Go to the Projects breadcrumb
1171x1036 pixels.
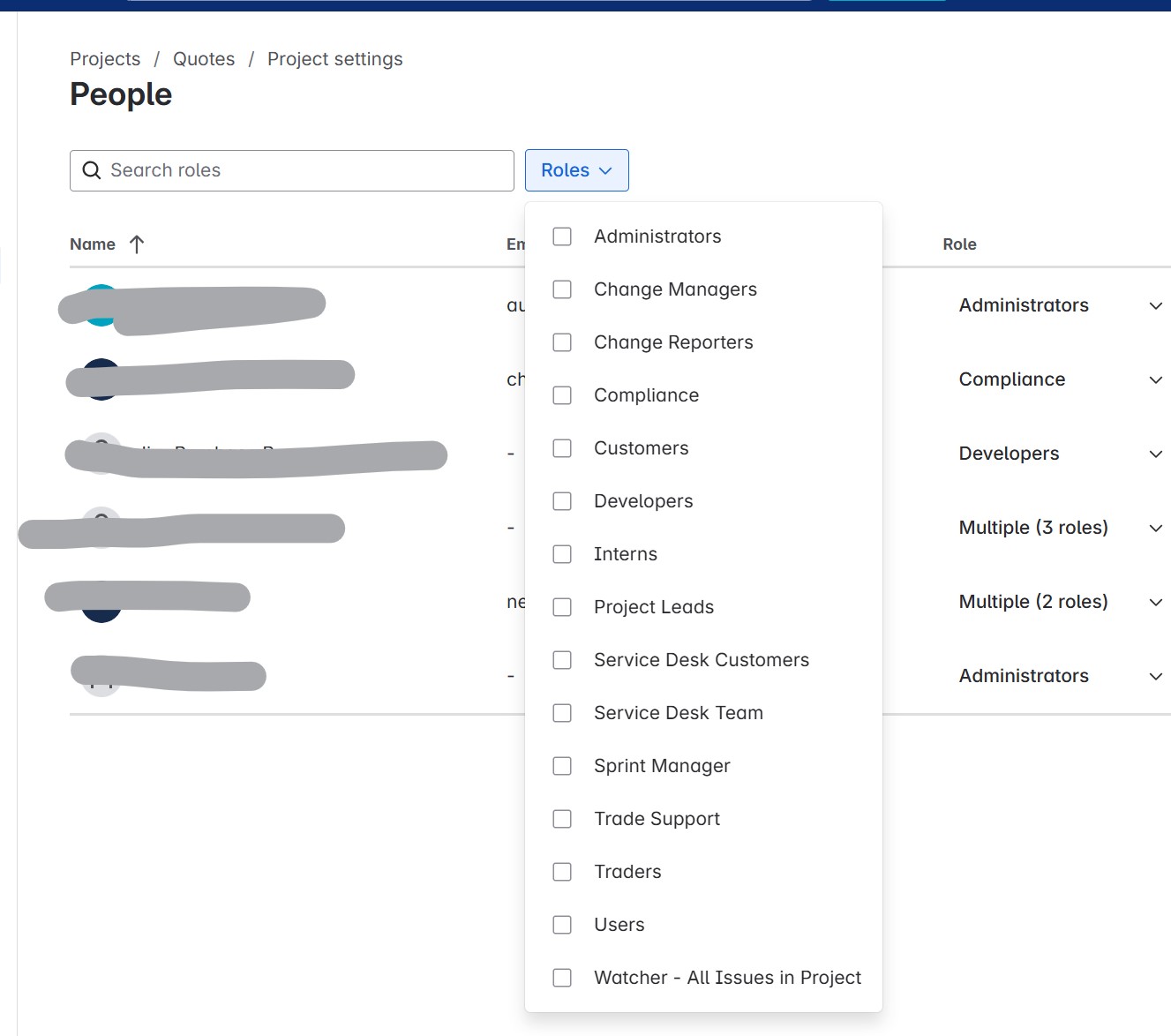[105, 59]
